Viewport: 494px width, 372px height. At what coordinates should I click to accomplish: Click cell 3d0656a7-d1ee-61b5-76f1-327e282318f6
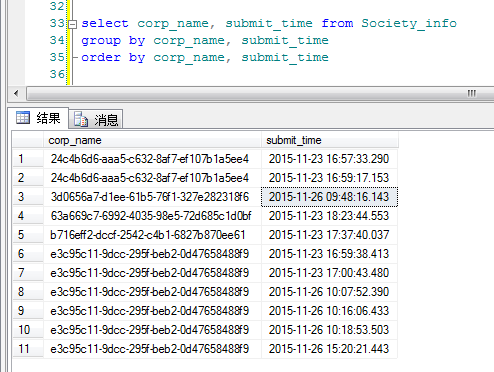tap(152, 197)
